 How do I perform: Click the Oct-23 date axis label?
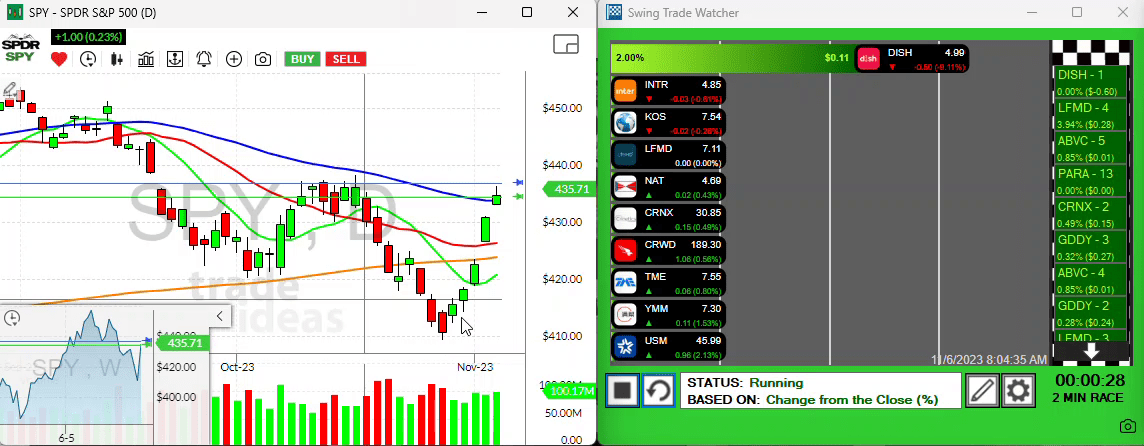237,366
